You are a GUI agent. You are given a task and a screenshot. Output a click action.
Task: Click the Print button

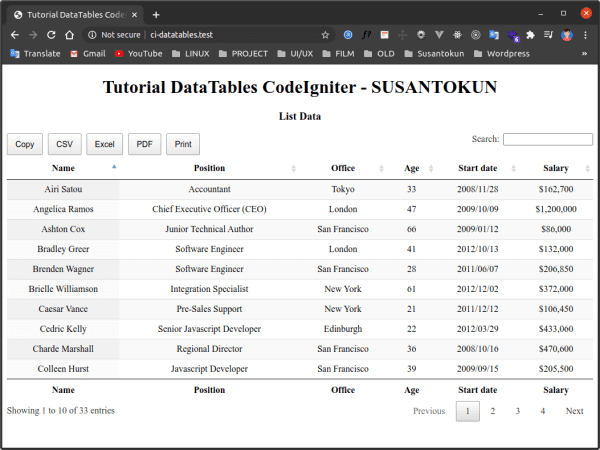point(183,144)
